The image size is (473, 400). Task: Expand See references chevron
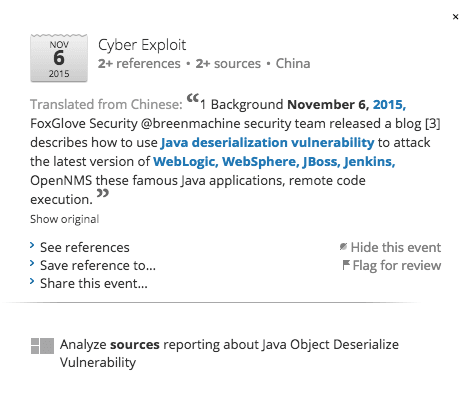click(x=32, y=245)
